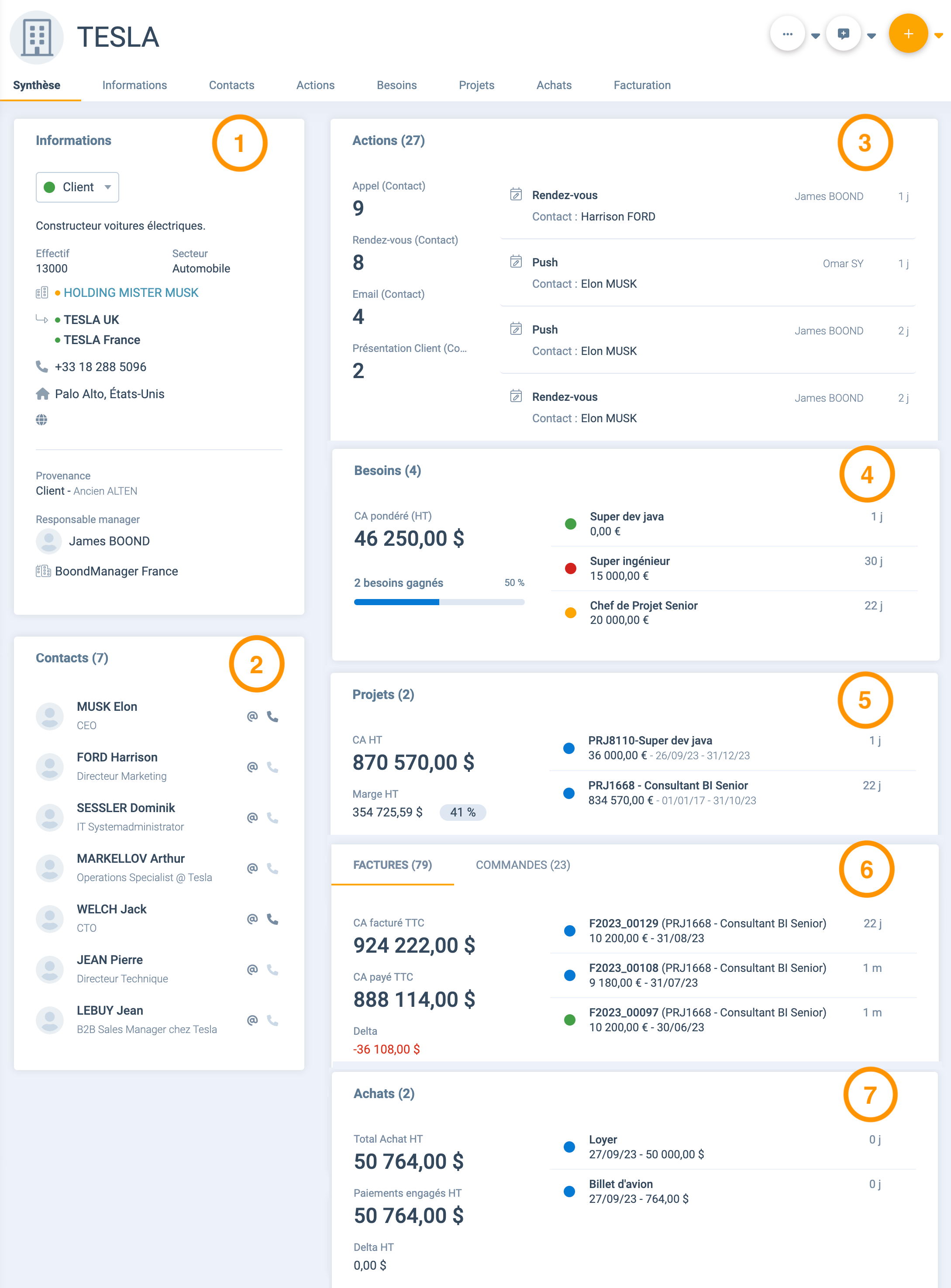Click the orange plus create button
This screenshot has width=951, height=1288.
coord(908,34)
